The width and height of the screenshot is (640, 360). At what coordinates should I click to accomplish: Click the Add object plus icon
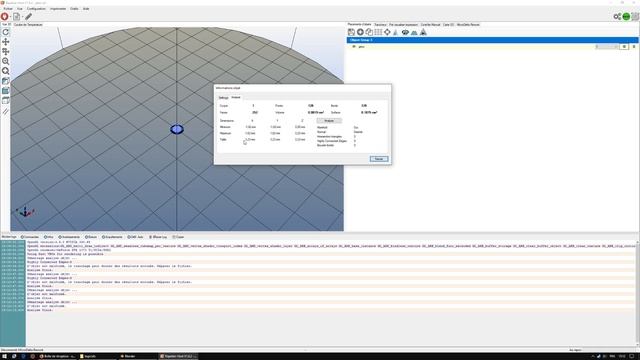click(x=360, y=32)
